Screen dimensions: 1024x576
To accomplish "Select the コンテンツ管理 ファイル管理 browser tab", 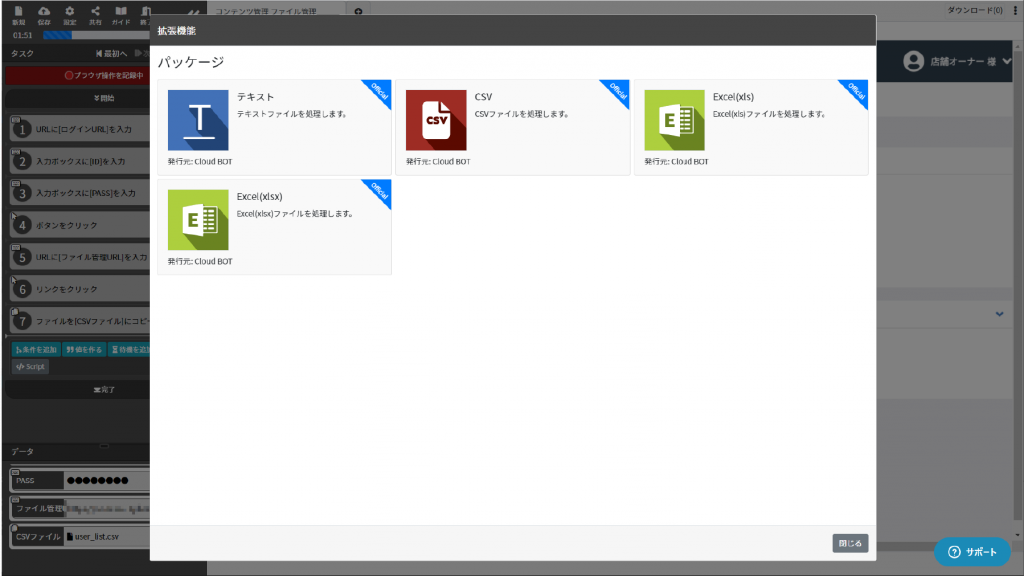I will click(277, 11).
